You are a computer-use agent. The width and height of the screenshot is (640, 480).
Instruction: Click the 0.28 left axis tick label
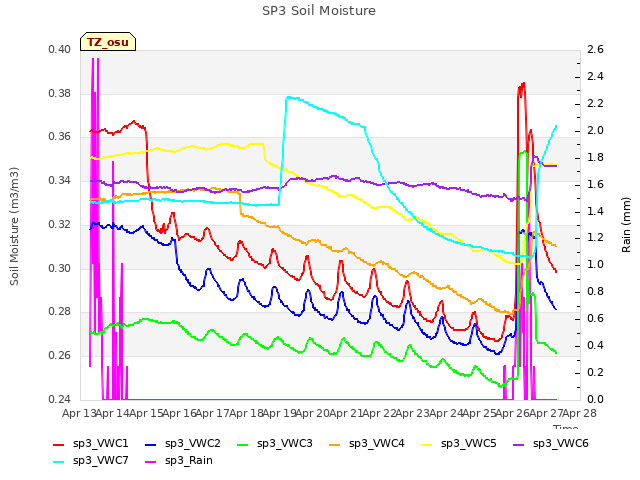pyautogui.click(x=60, y=311)
